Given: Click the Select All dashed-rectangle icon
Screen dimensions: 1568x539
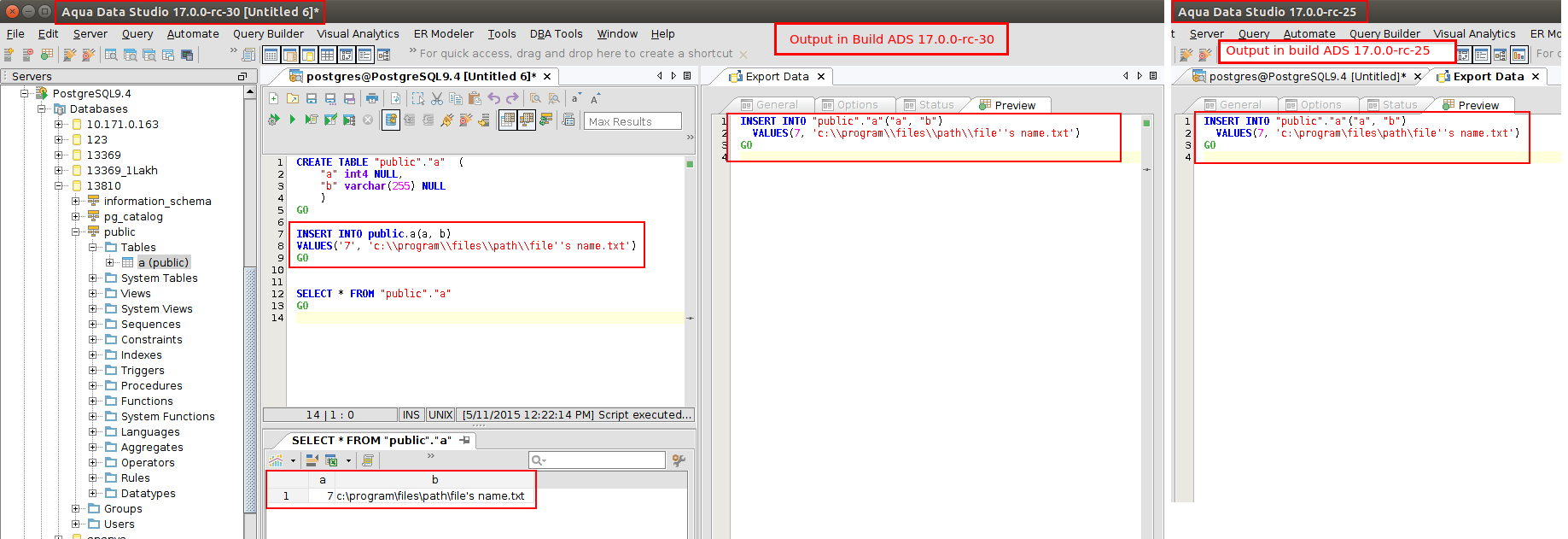Looking at the screenshot, I should click(418, 98).
